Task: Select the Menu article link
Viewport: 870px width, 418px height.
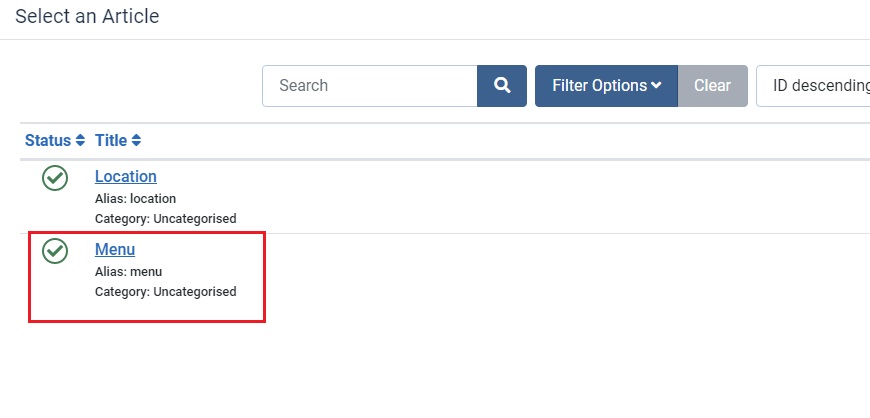Action: pyautogui.click(x=115, y=249)
